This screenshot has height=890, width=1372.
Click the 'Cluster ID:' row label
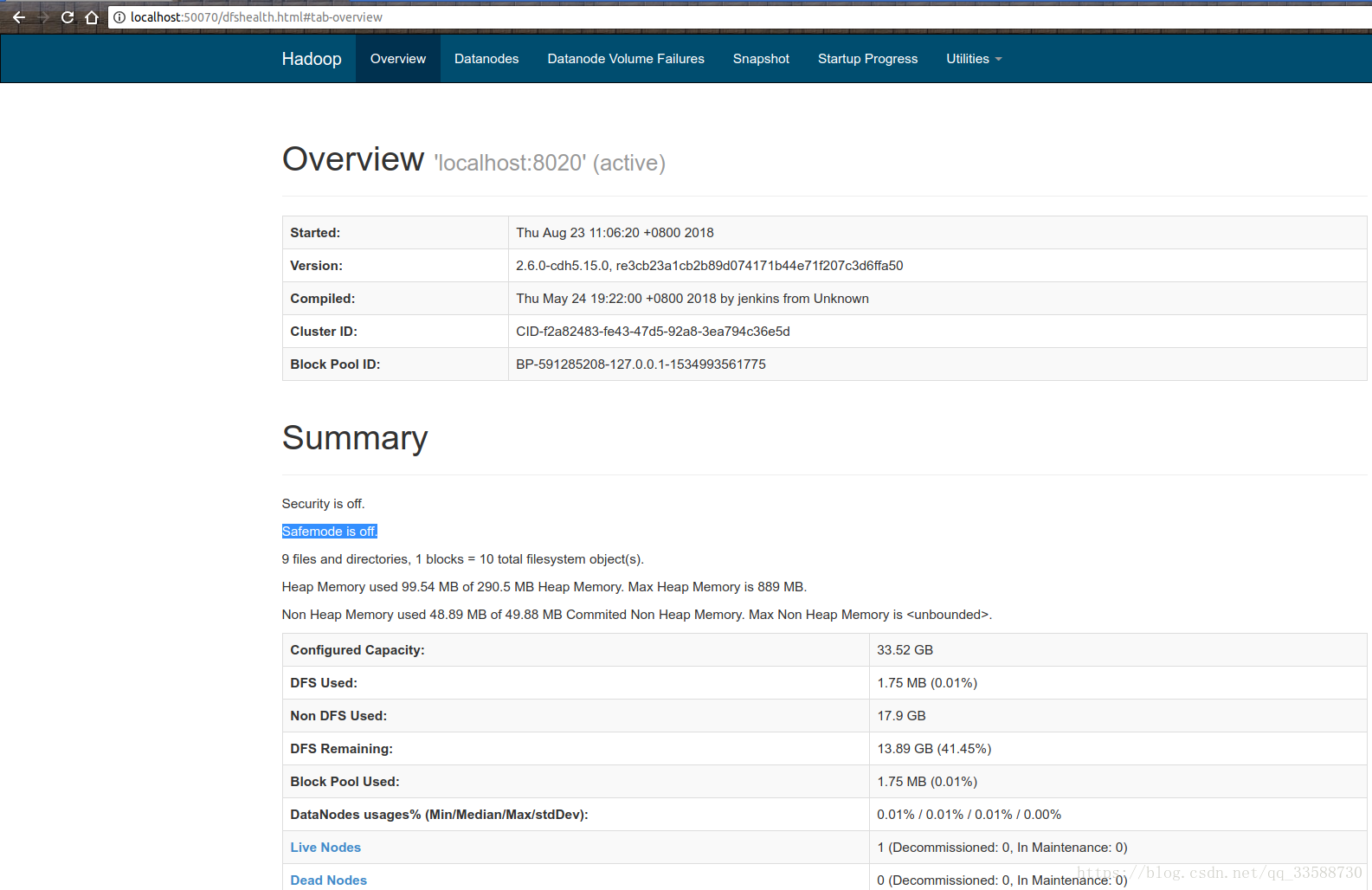324,332
